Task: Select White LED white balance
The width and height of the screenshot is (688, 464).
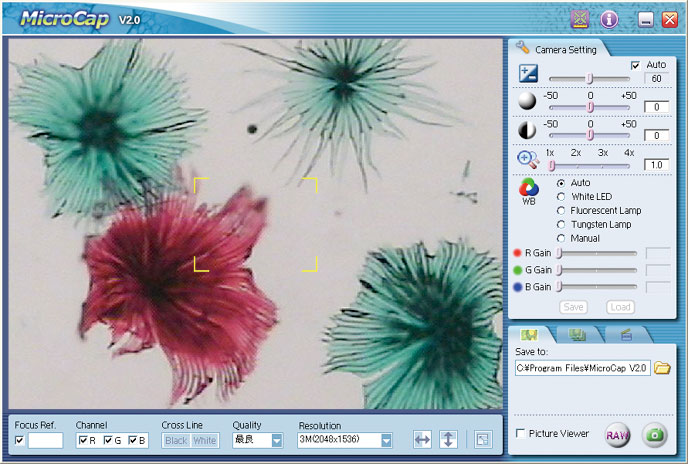Action: point(561,197)
